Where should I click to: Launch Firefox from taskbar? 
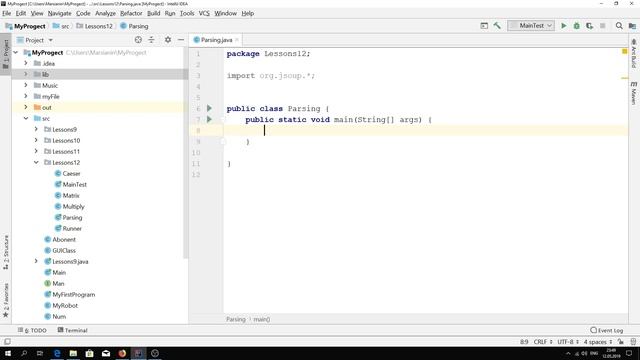click(x=122, y=353)
